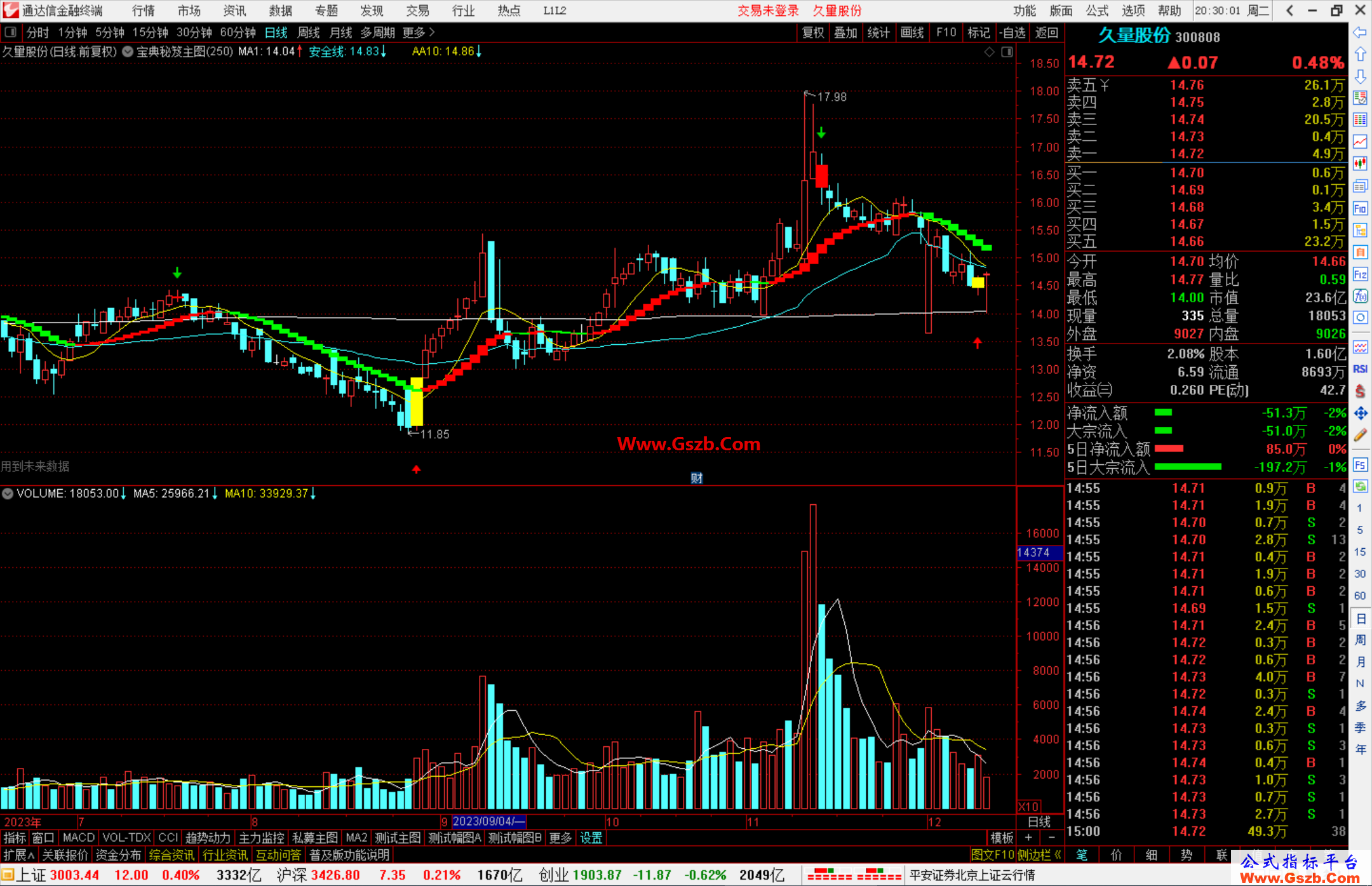This screenshot has height=886, width=1372.
Task: Click the diamond icon at chart top right
Action: (989, 52)
